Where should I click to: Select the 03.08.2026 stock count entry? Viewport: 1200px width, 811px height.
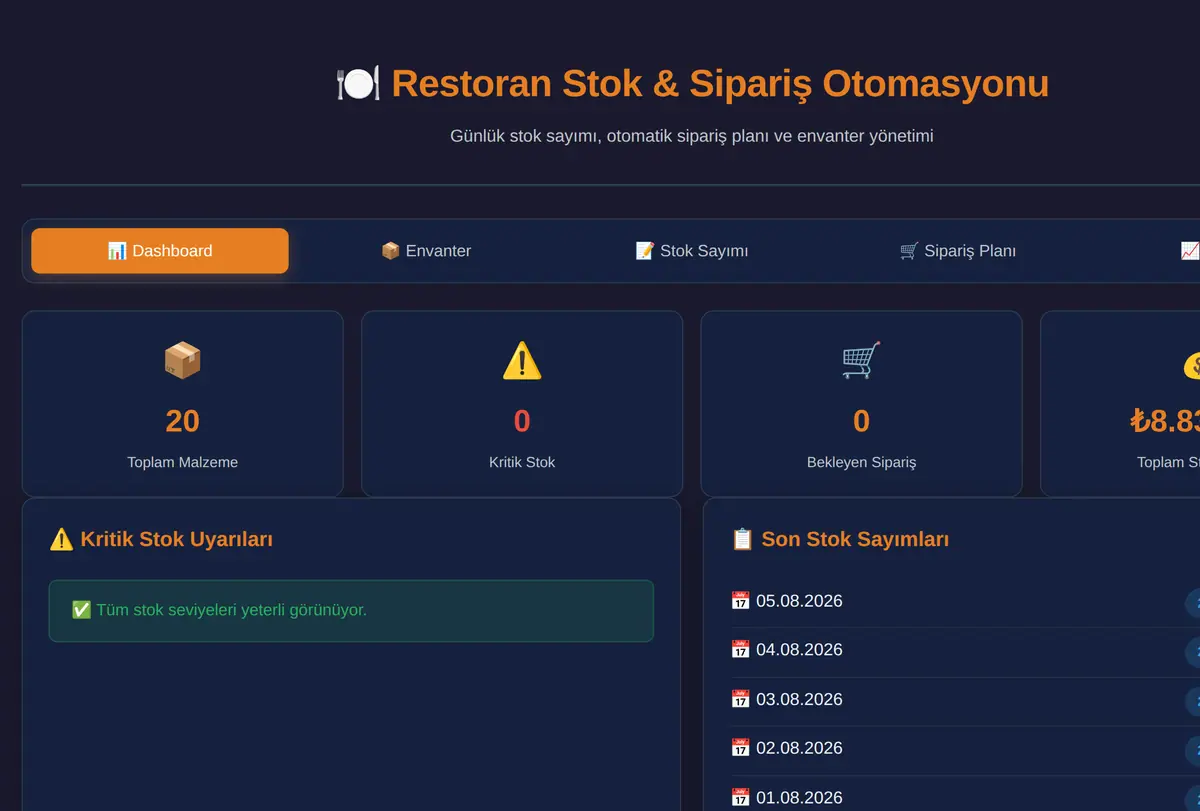pos(965,699)
